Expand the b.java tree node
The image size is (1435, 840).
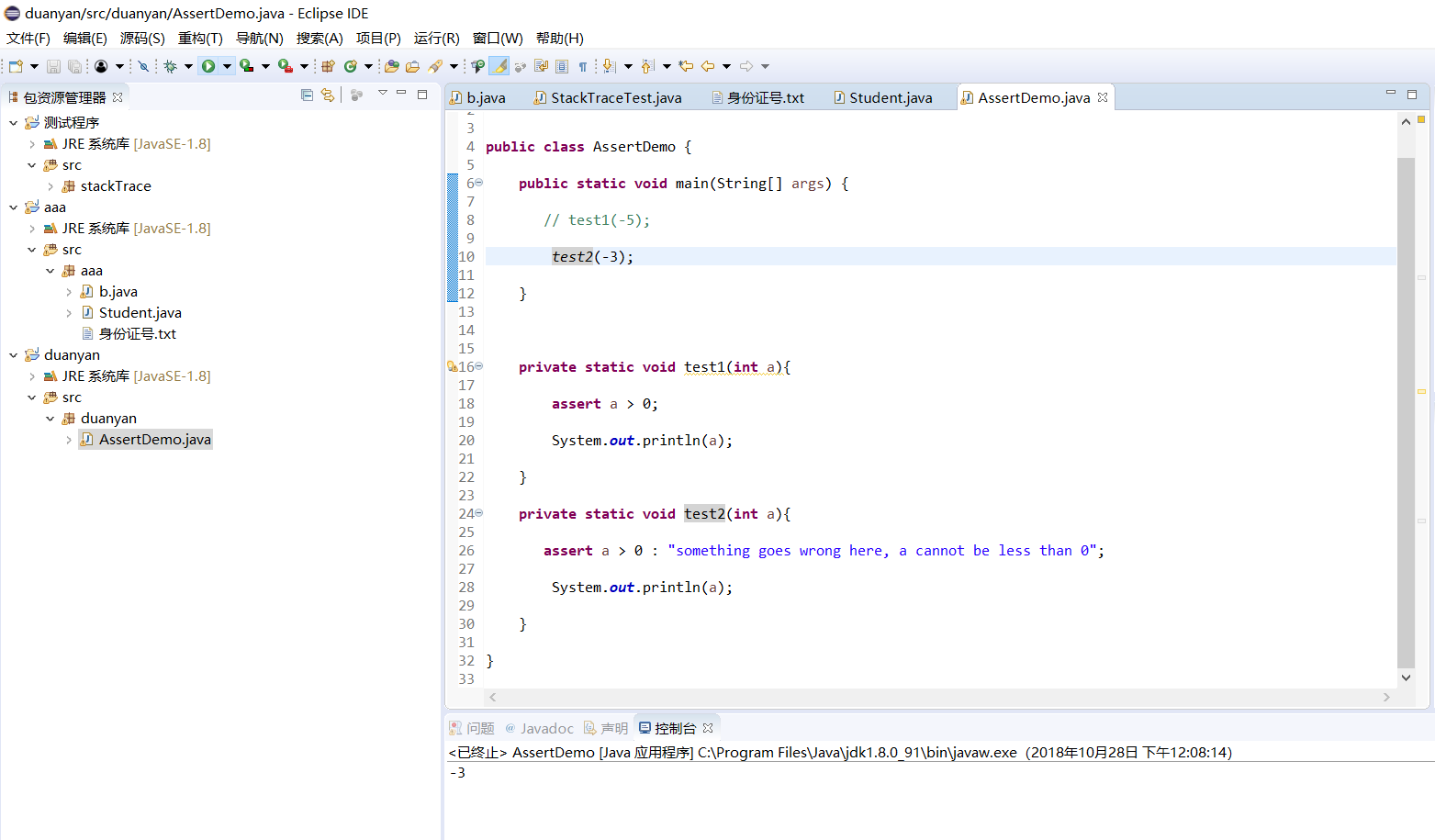(69, 292)
